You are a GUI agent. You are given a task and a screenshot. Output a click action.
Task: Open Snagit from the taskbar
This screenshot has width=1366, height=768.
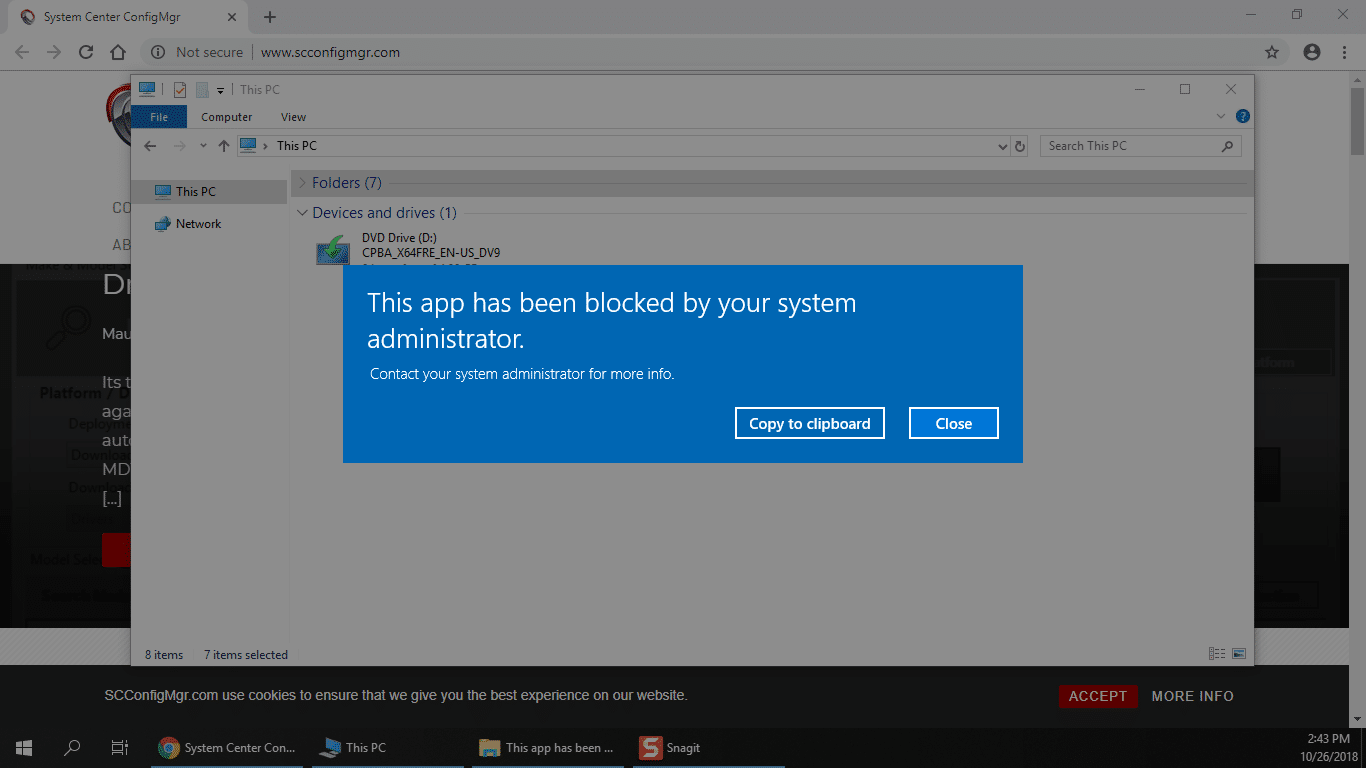click(x=671, y=748)
